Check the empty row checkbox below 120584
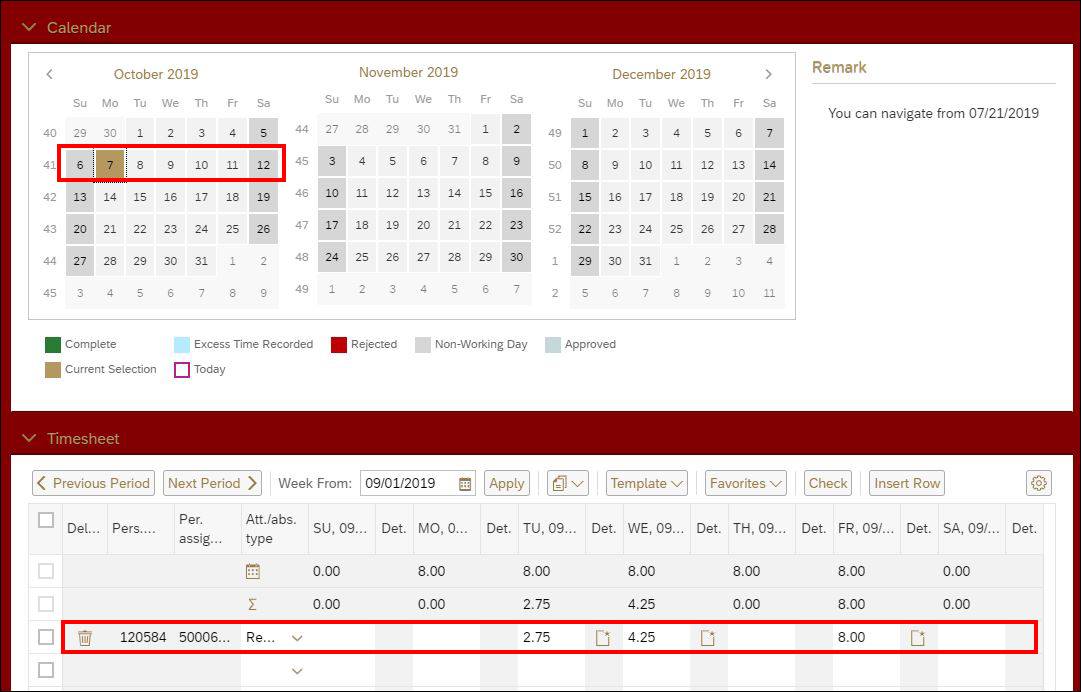This screenshot has width=1081, height=692. (x=46, y=670)
